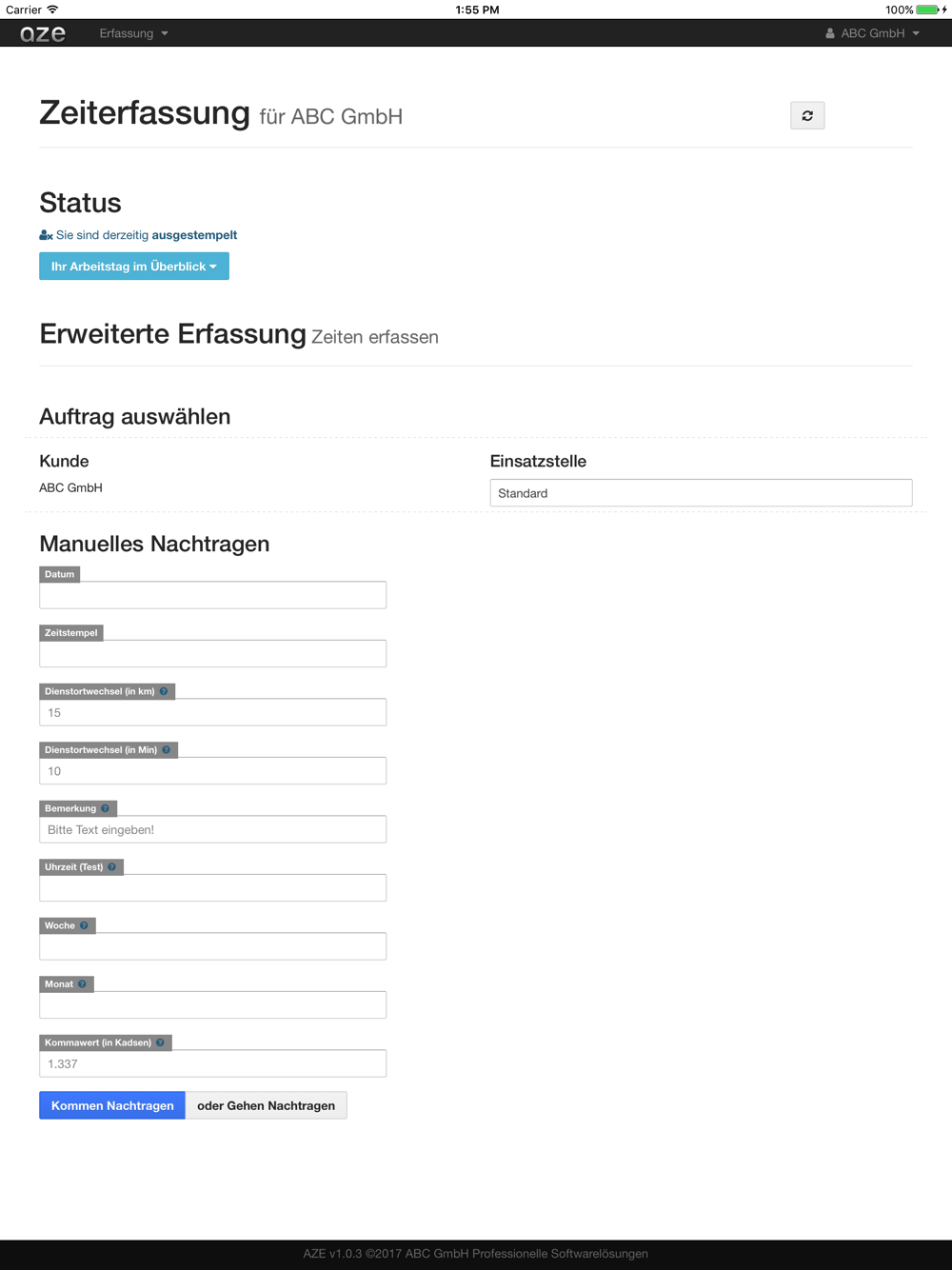The width and height of the screenshot is (952, 1270).
Task: Focus the Datum input field
Action: pyautogui.click(x=213, y=595)
